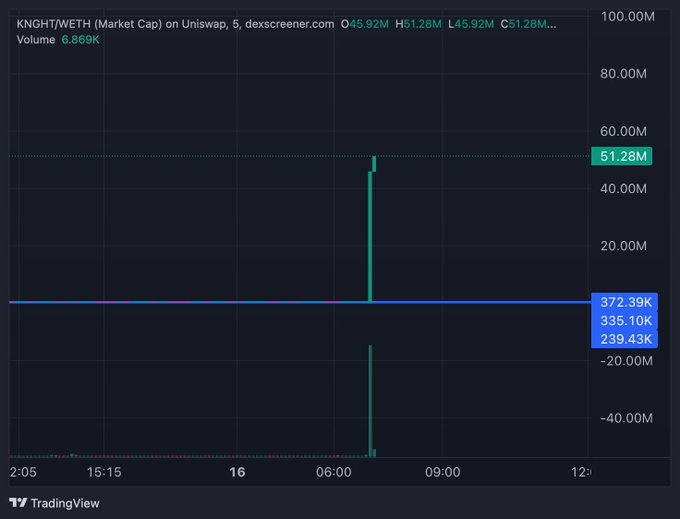Viewport: 680px width, 519px height.
Task: Click the C51.28M close value
Action: (x=528, y=24)
